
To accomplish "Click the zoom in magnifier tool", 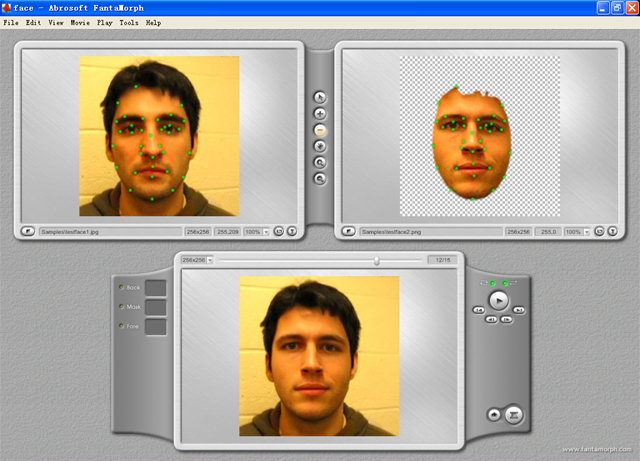I will (x=320, y=162).
